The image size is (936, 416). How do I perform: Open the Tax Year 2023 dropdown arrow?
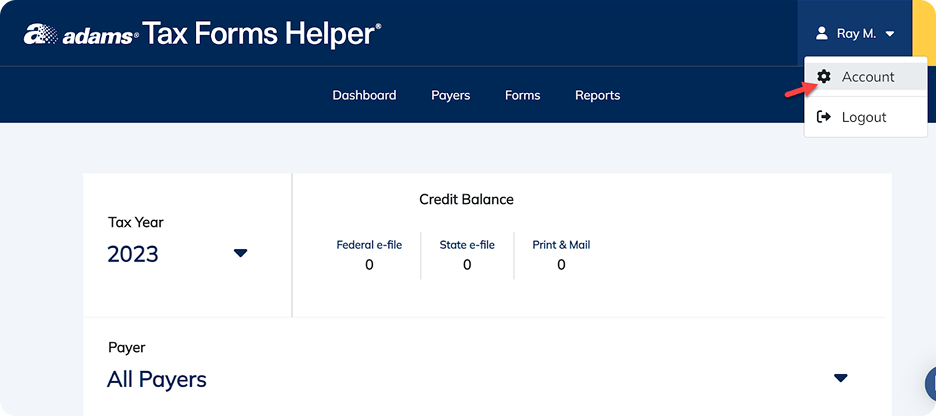pos(241,253)
